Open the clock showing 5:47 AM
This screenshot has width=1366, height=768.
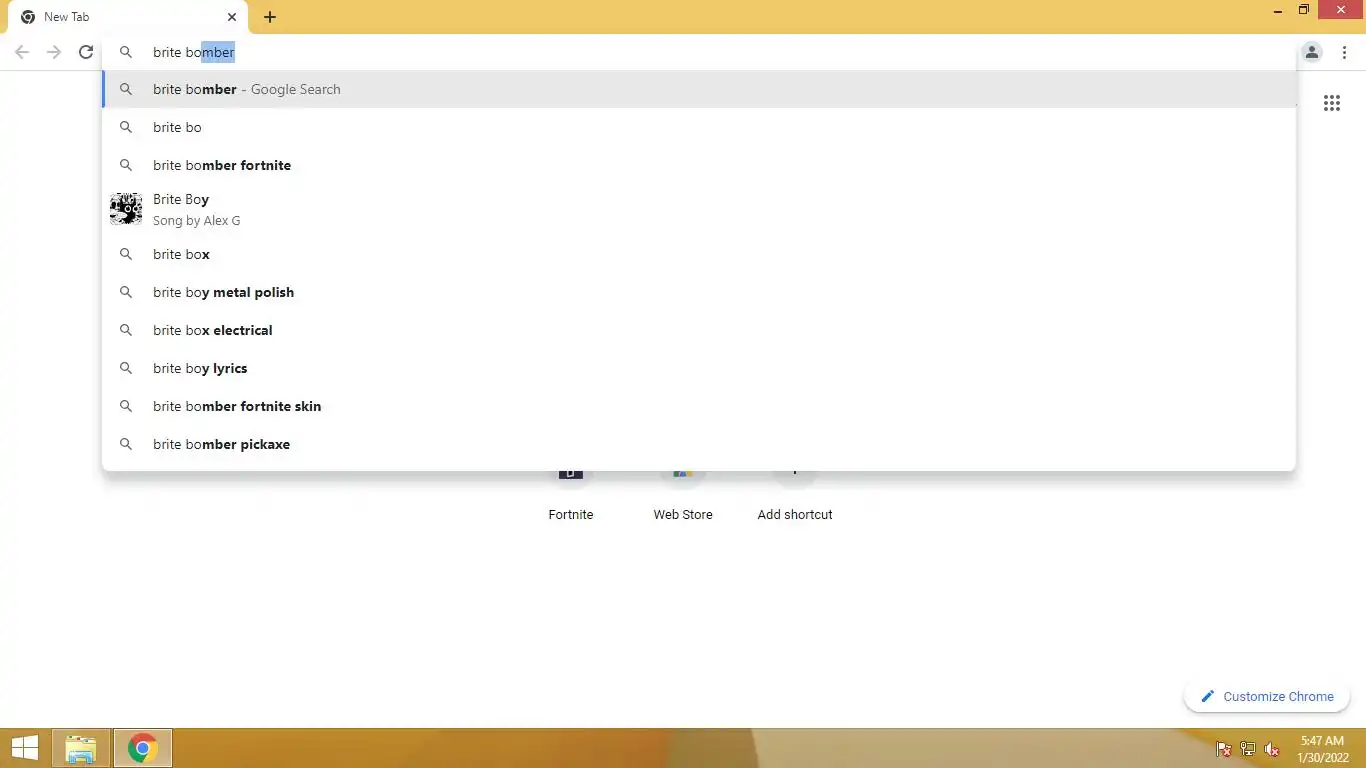click(1322, 749)
